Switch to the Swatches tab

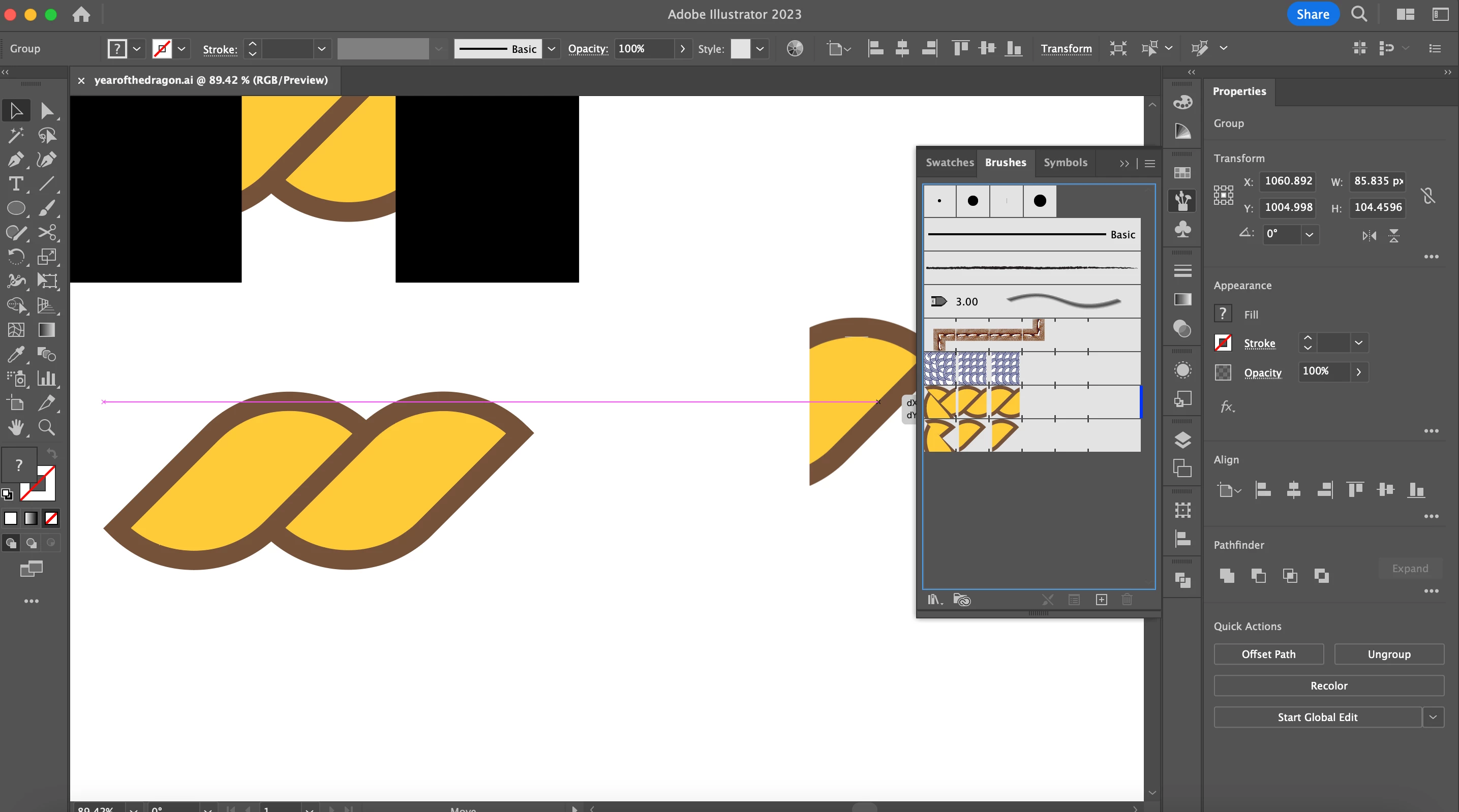pyautogui.click(x=949, y=163)
